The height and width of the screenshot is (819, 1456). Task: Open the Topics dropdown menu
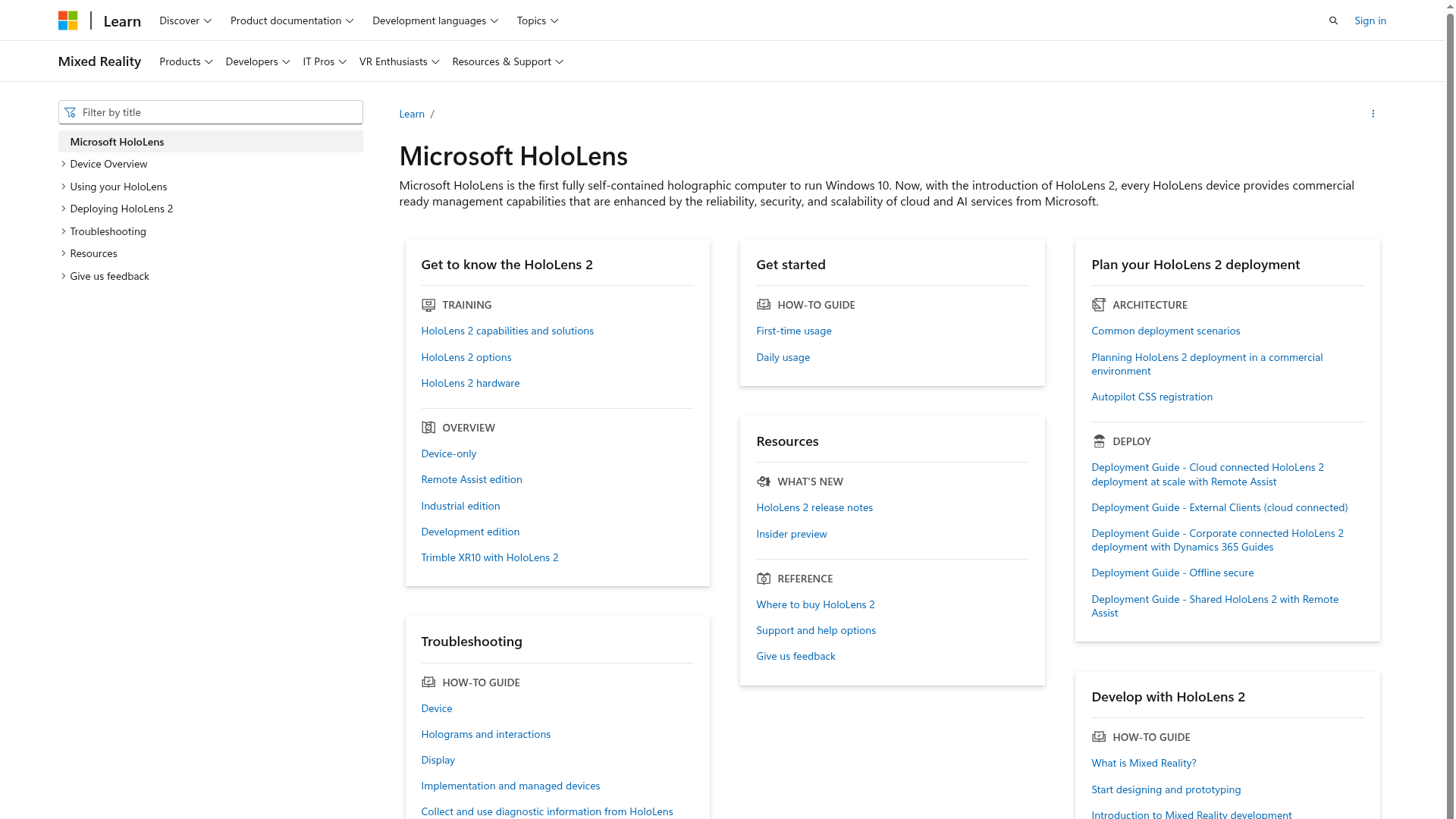(538, 20)
